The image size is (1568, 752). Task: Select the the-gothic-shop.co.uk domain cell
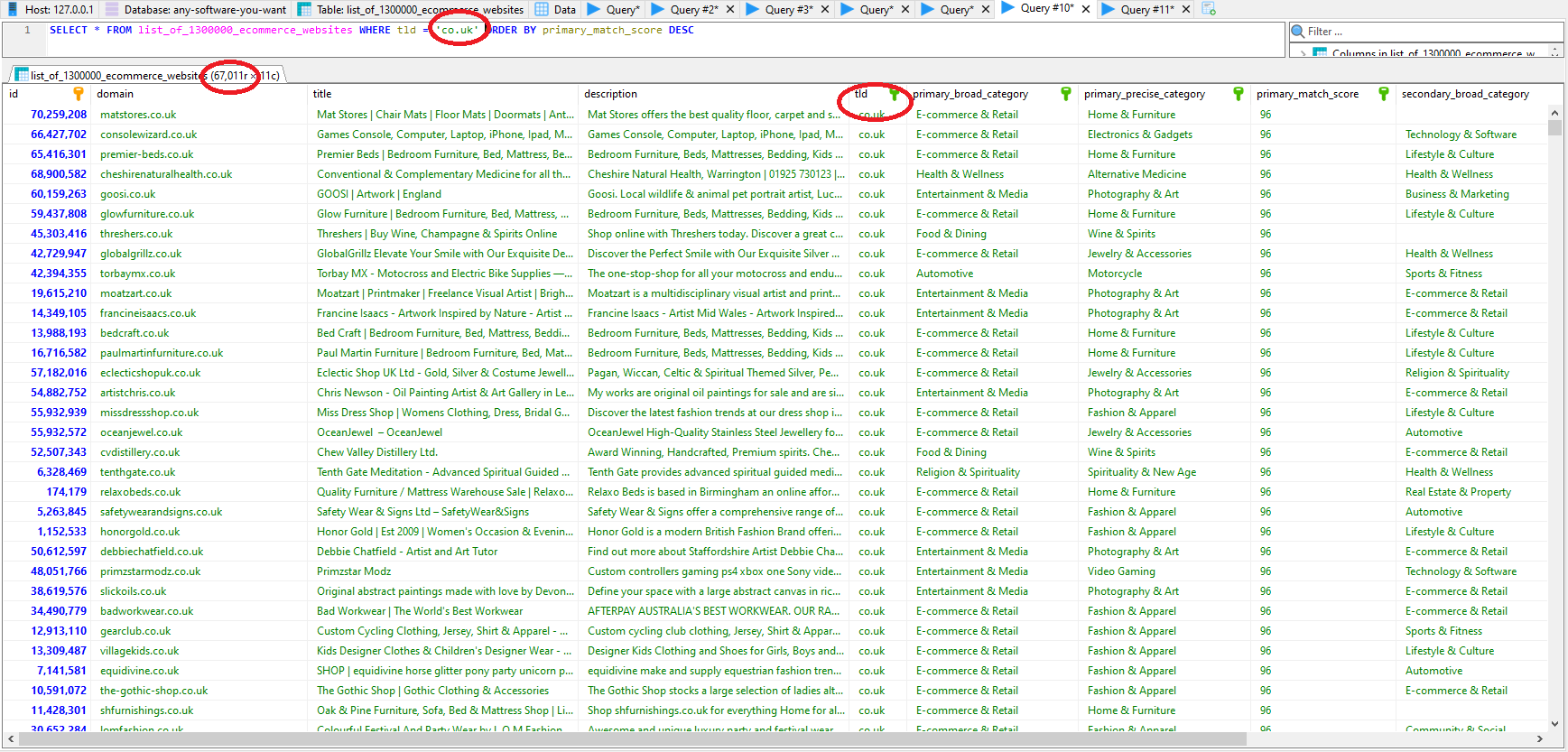(x=199, y=691)
